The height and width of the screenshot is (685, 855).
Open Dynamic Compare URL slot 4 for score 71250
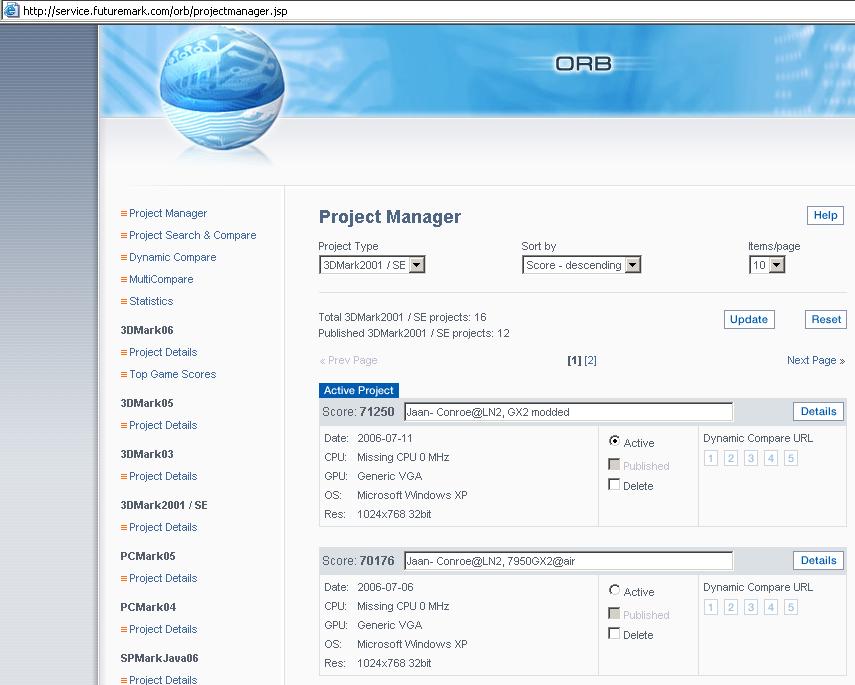coord(770,458)
